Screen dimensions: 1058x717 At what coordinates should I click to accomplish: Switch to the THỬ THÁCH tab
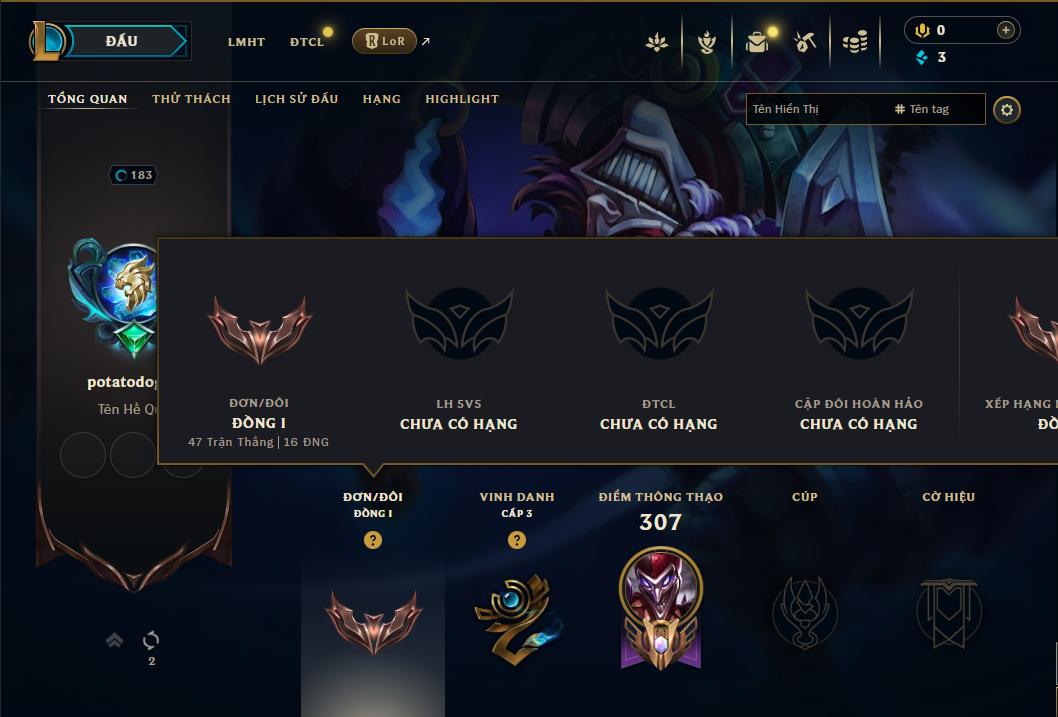pos(192,98)
